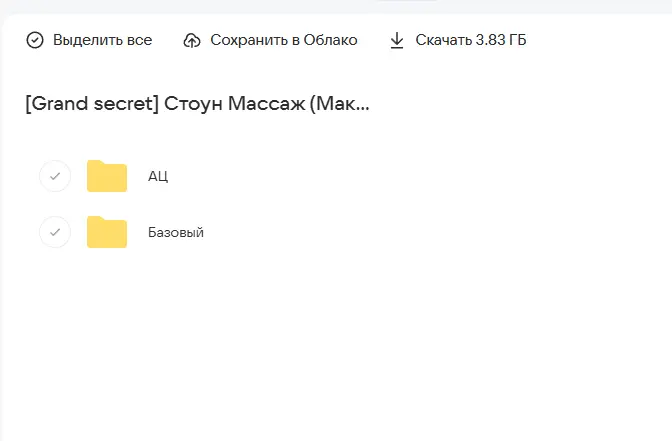Screen dimensions: 672x441
Task: Click the "АЦ" folder name
Action: pos(158,176)
